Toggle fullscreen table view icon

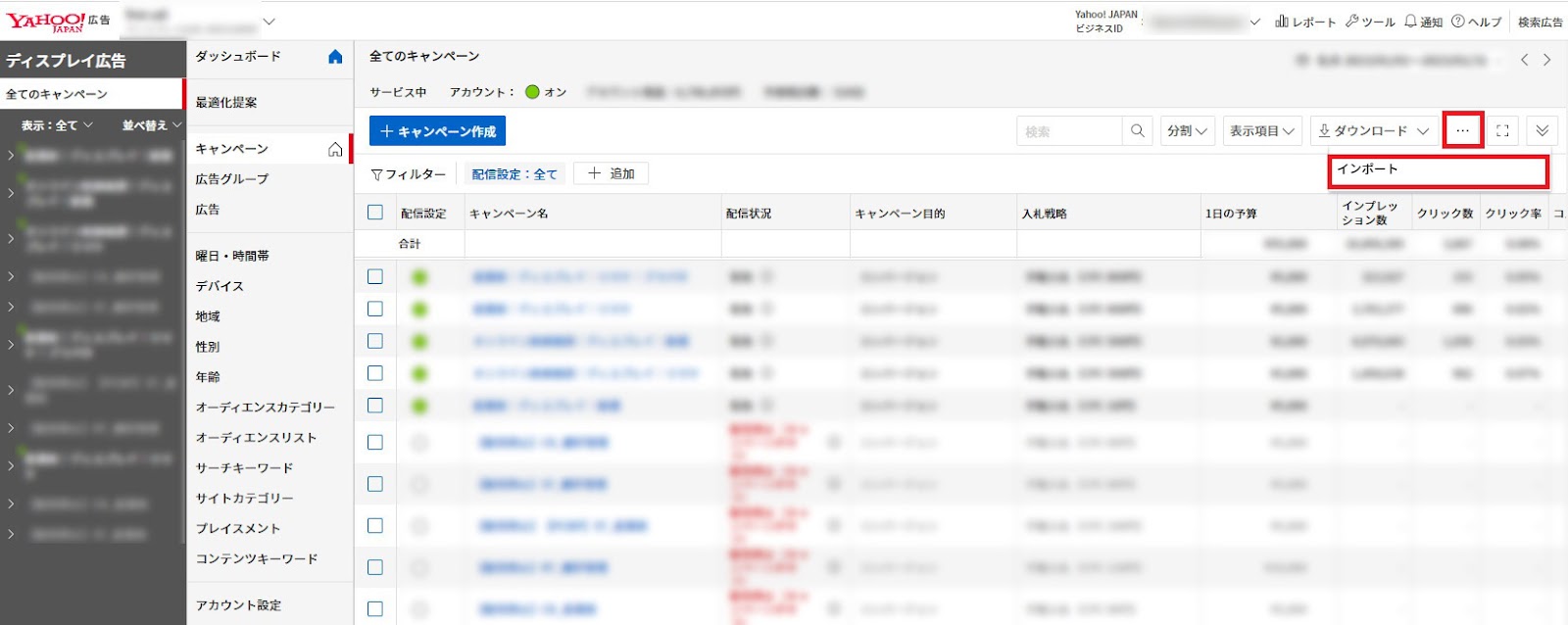pos(1502,131)
